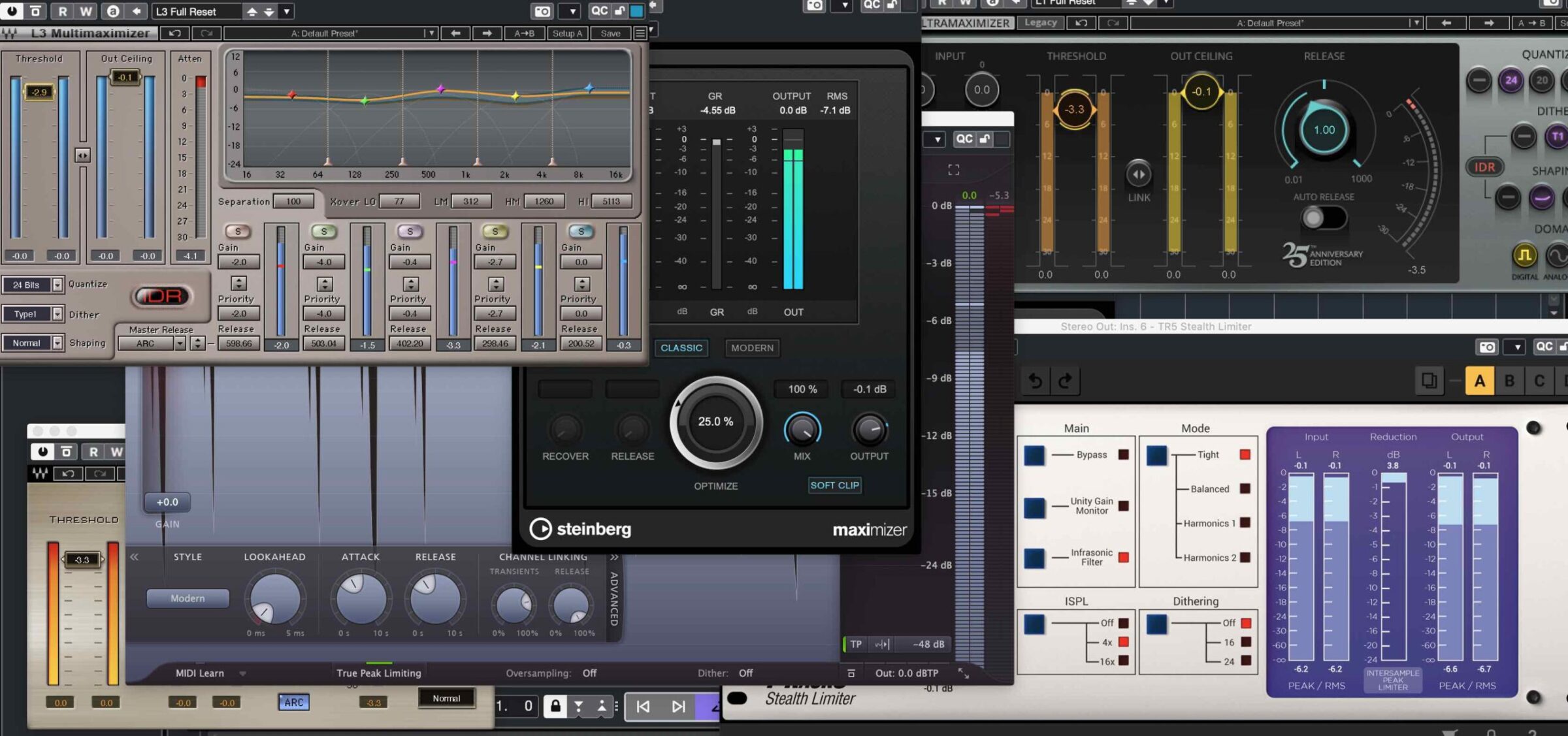Click the IDR logo in L3 Multimaximizer
This screenshot has height=736, width=1568.
coord(162,296)
